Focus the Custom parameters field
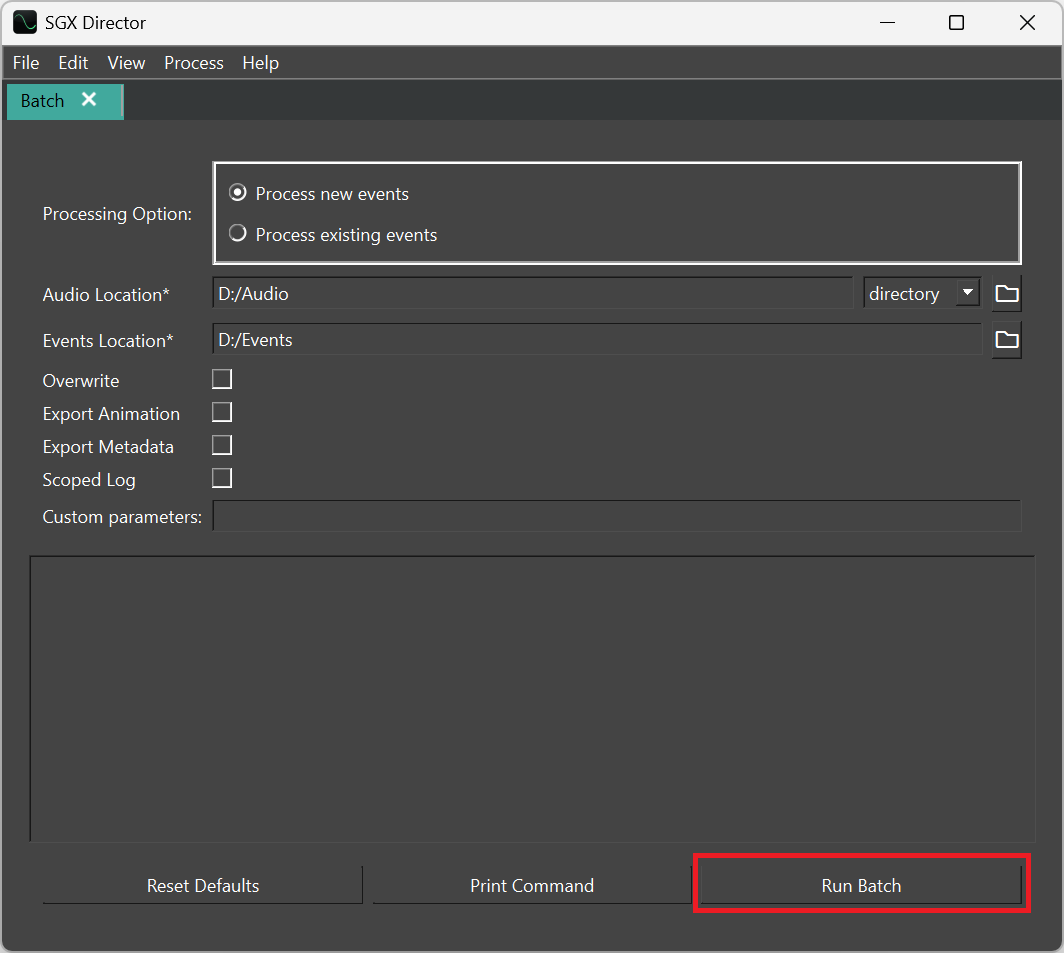 [x=617, y=516]
